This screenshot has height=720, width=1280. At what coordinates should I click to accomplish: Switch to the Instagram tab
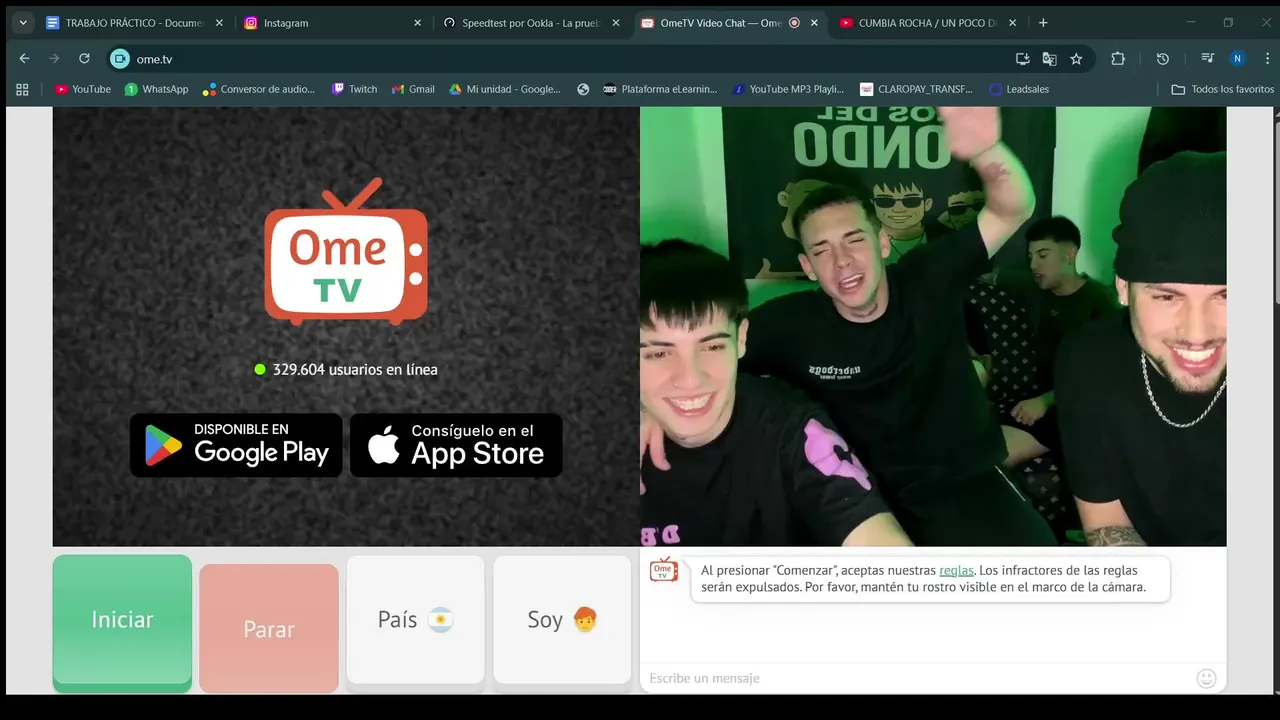333,22
